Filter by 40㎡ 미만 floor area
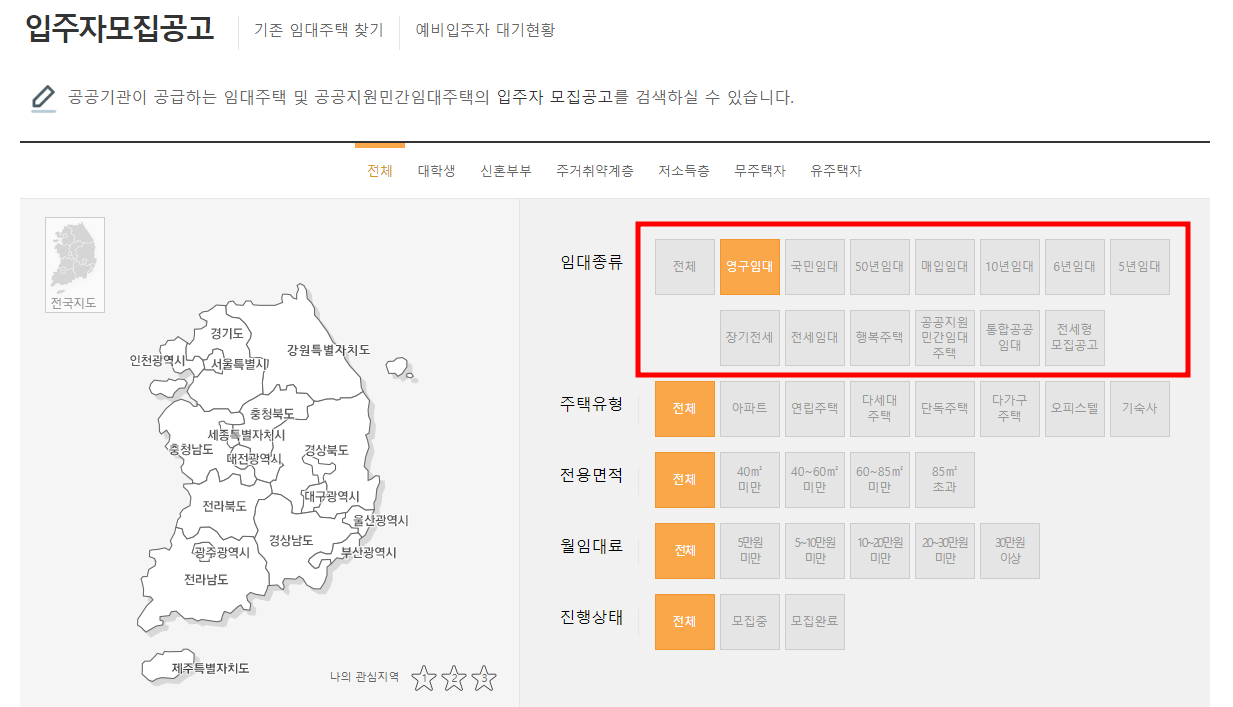The image size is (1233, 707). click(749, 479)
